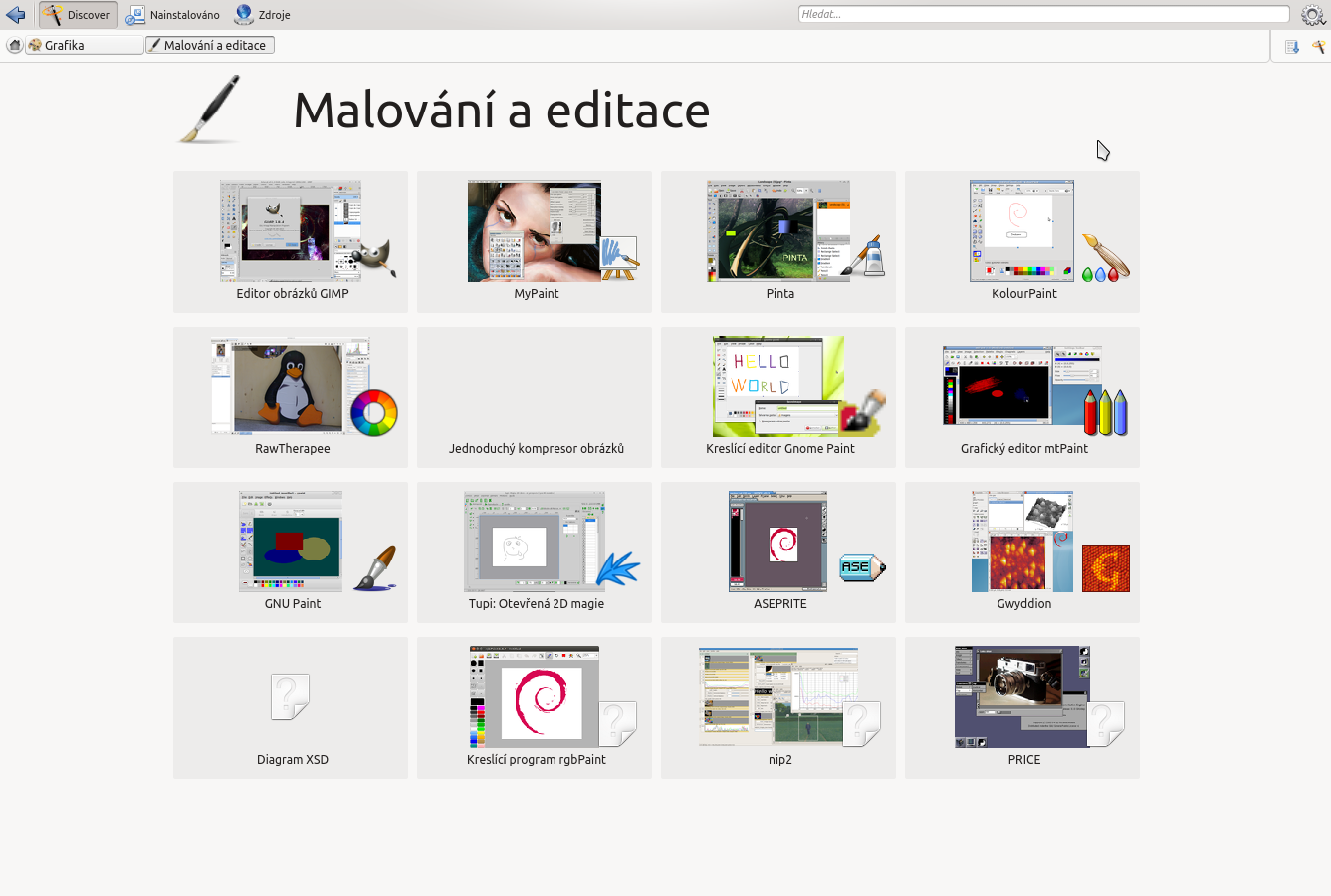The image size is (1331, 896).
Task: Open the PRICE camera photo screenshot
Action: (x=1022, y=697)
